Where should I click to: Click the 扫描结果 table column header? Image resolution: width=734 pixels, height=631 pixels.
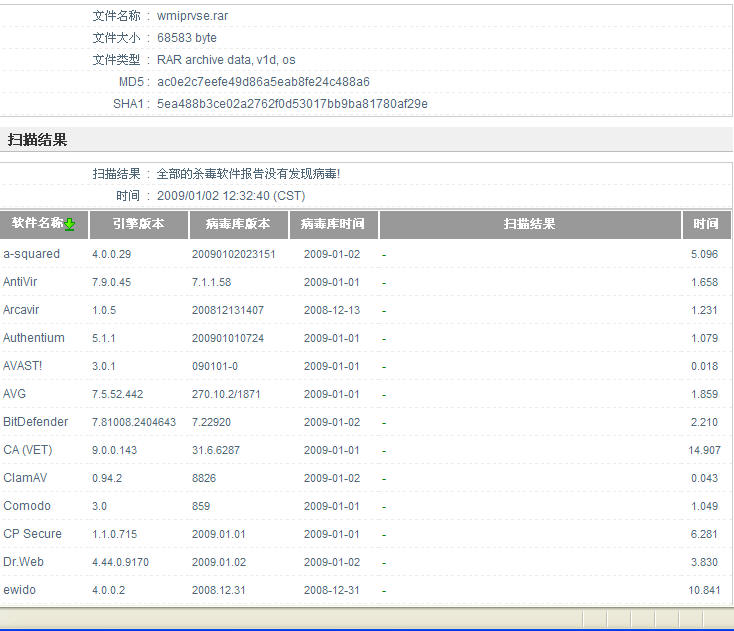[x=529, y=224]
